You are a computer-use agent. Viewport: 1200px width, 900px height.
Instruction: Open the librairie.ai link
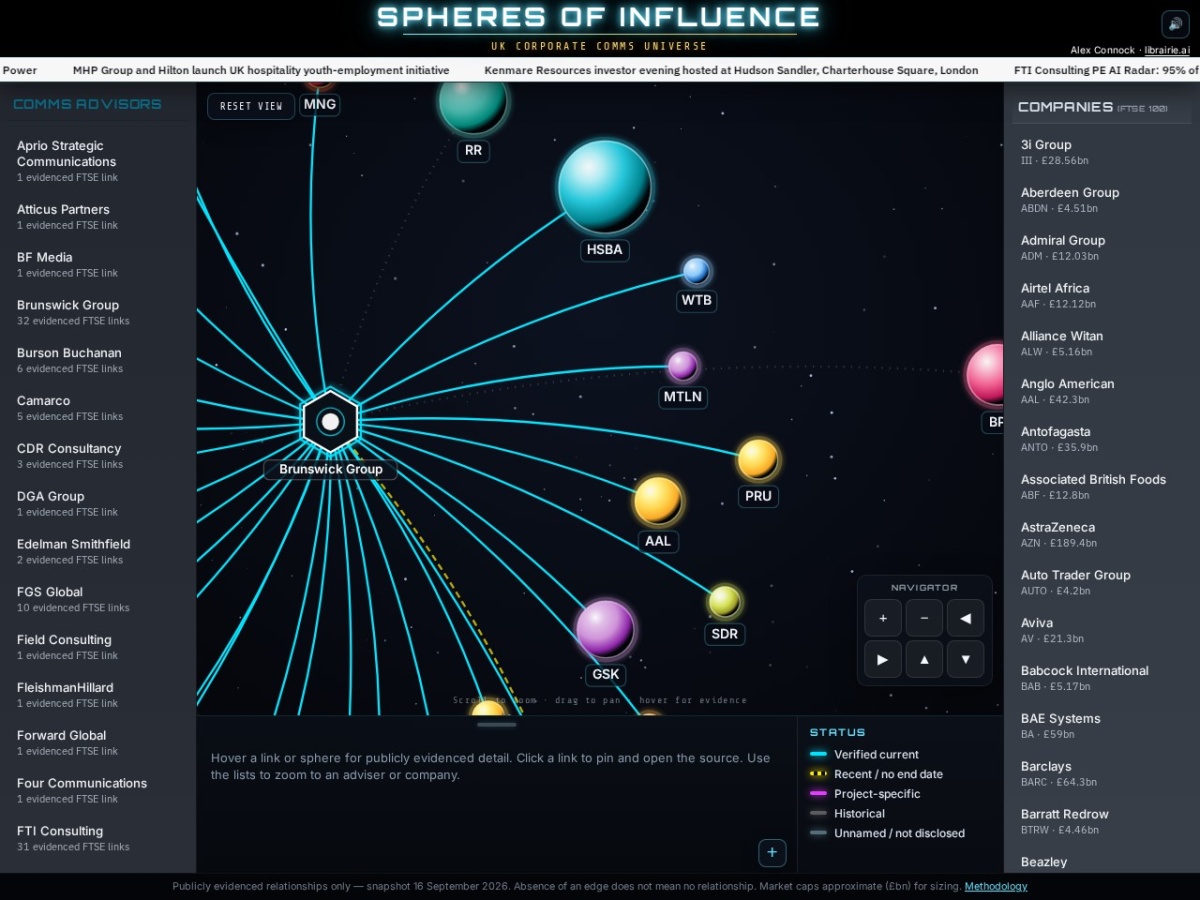[1167, 50]
